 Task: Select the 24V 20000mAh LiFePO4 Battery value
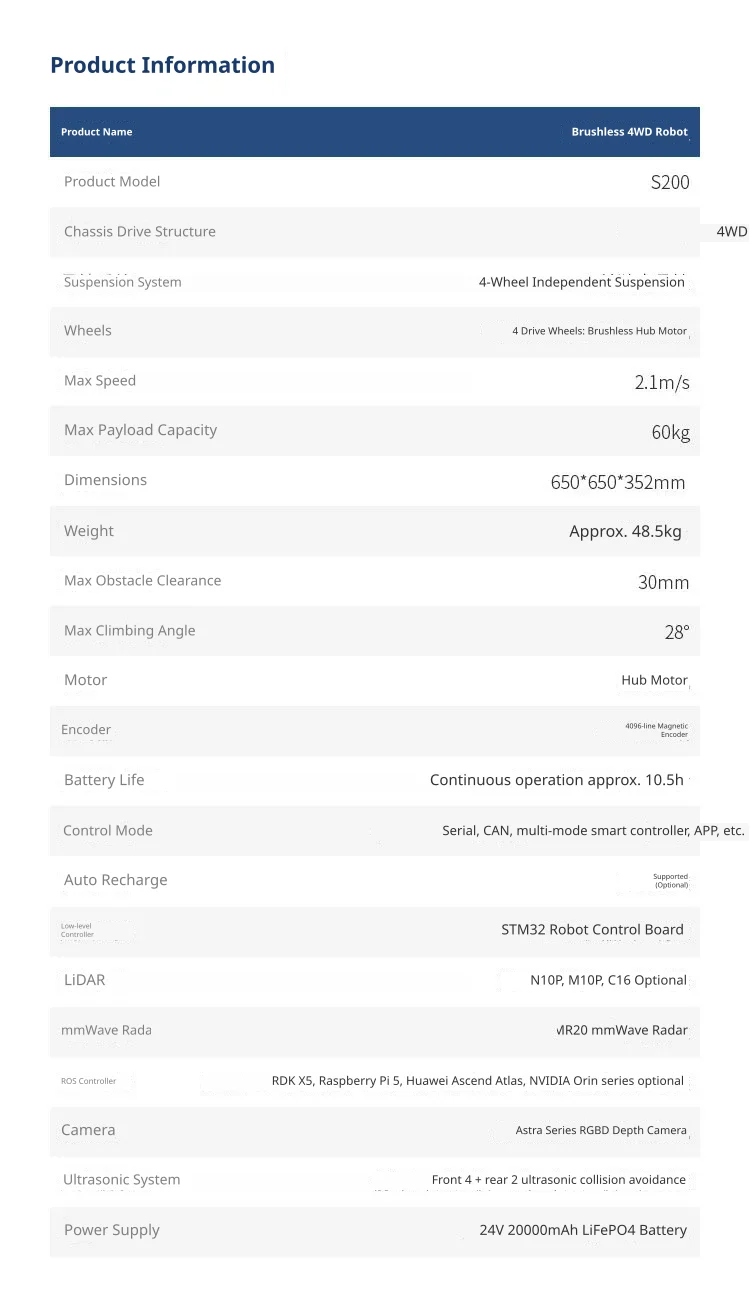[x=583, y=1230]
